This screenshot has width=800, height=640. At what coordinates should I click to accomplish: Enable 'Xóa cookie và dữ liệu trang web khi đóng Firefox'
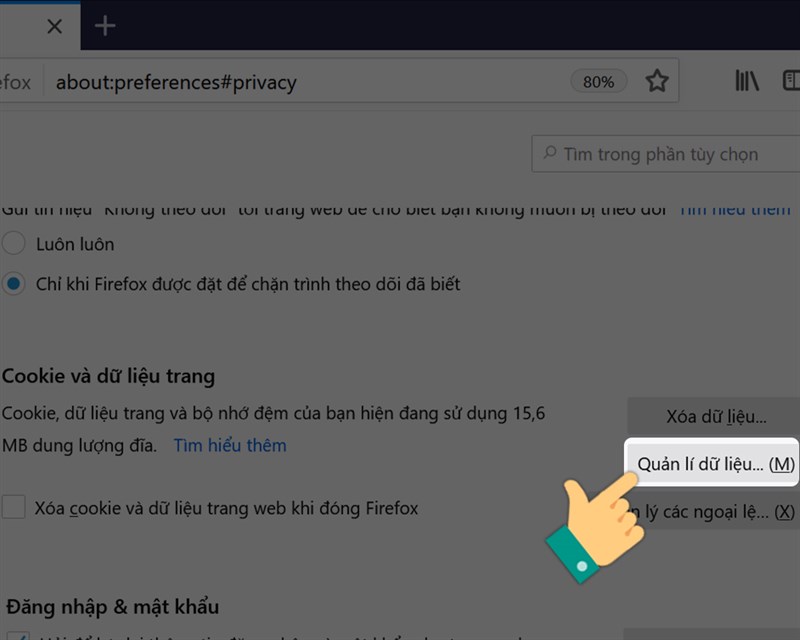tap(14, 507)
